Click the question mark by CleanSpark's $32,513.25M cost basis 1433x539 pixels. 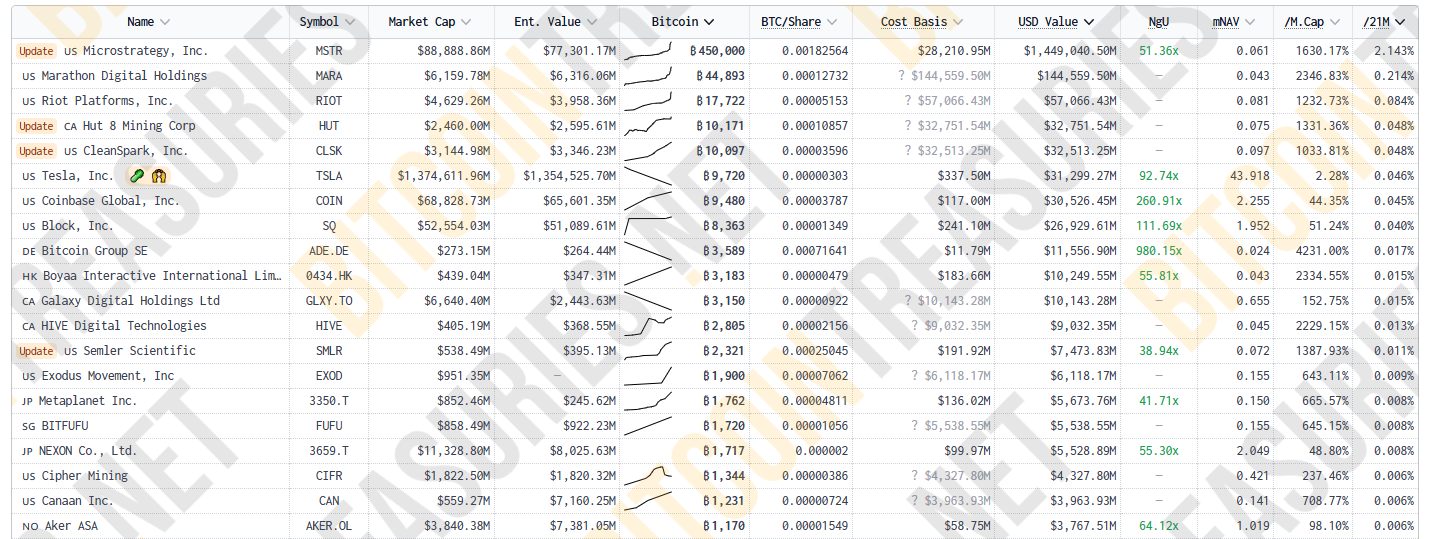[x=908, y=151]
